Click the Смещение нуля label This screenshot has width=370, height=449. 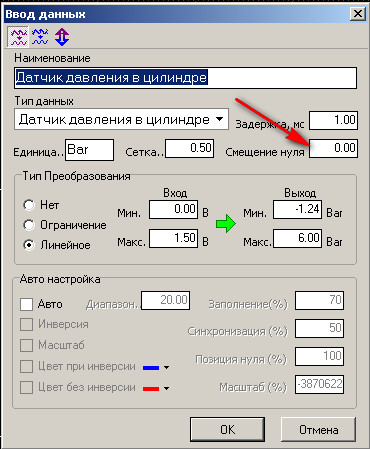click(265, 152)
